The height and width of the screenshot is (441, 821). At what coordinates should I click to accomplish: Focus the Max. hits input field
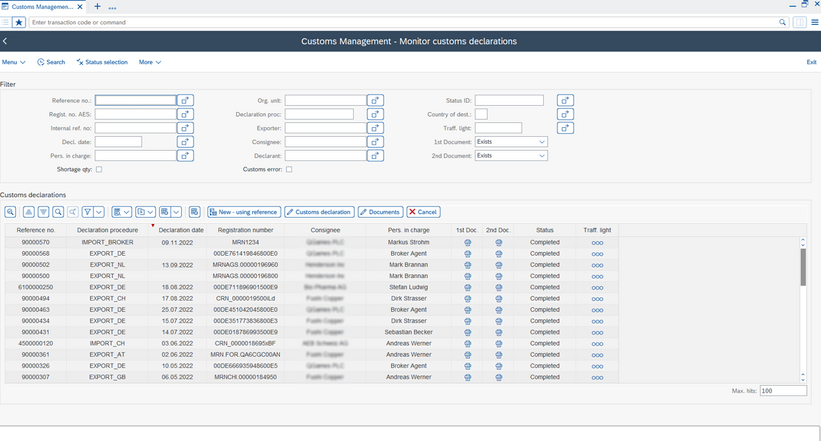point(783,391)
